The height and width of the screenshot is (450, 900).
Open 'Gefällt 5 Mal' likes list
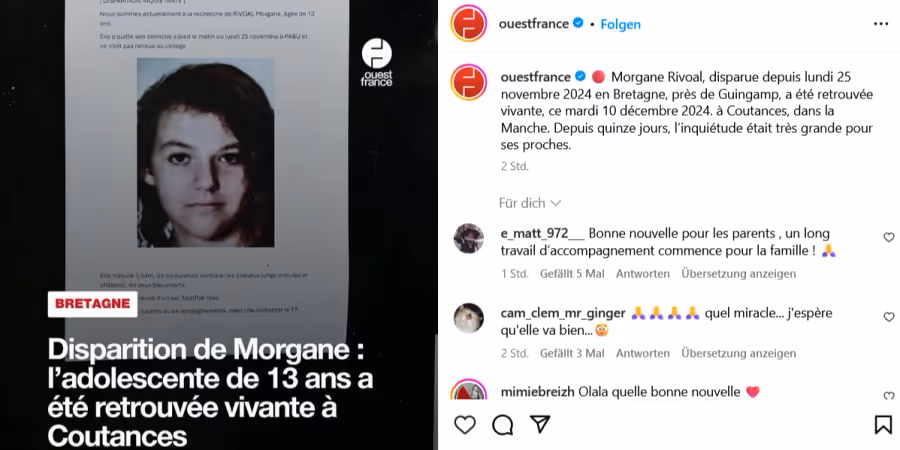click(572, 274)
